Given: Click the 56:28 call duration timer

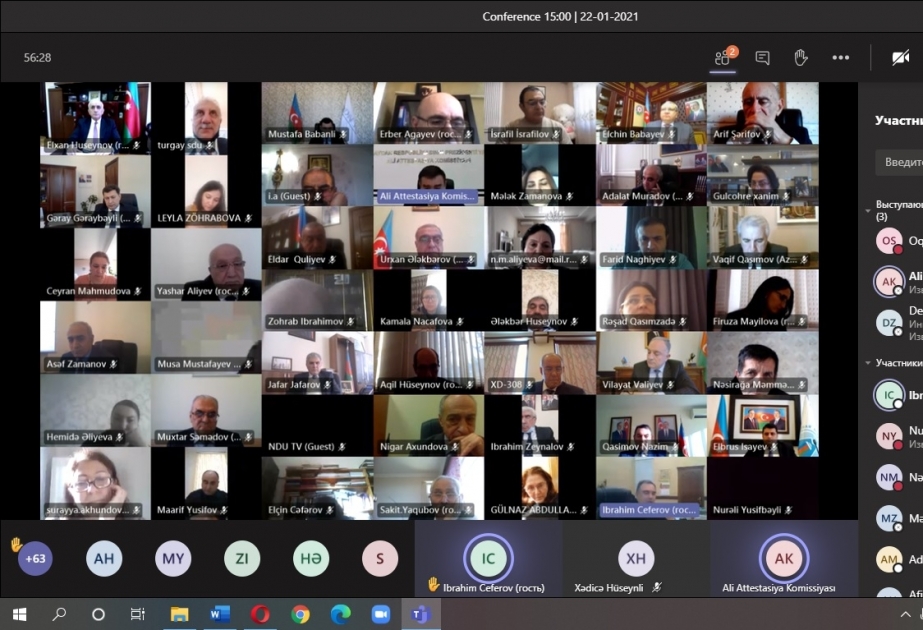Looking at the screenshot, I should click(x=37, y=58).
